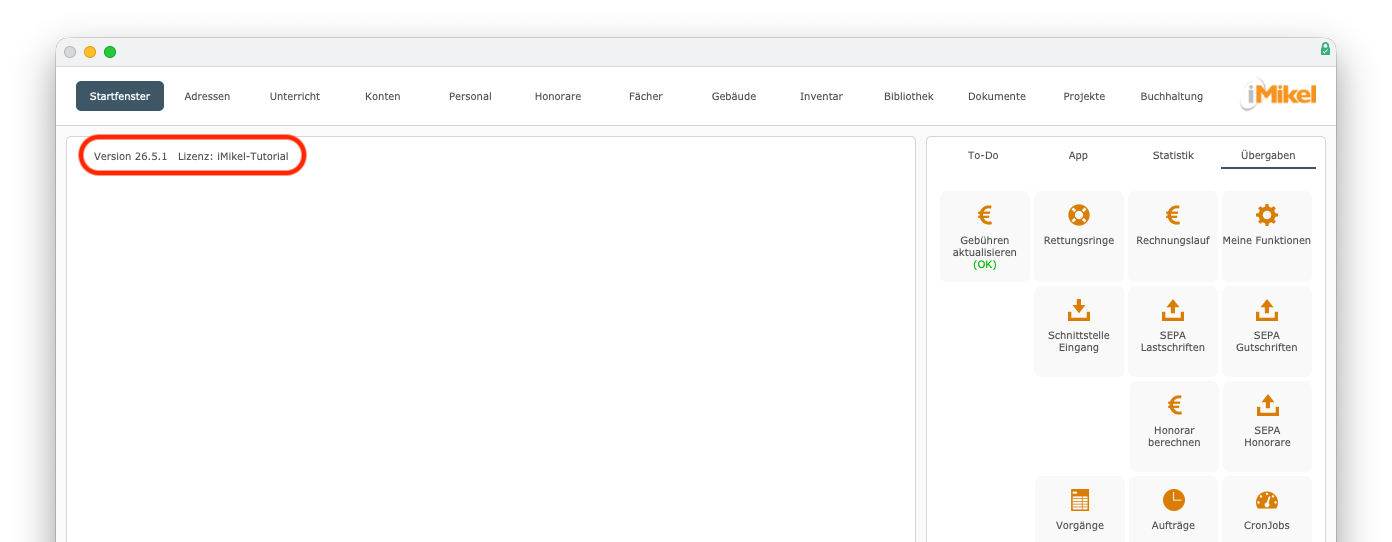The width and height of the screenshot is (1392, 542).
Task: Click the green (OK) status text
Action: [x=985, y=264]
